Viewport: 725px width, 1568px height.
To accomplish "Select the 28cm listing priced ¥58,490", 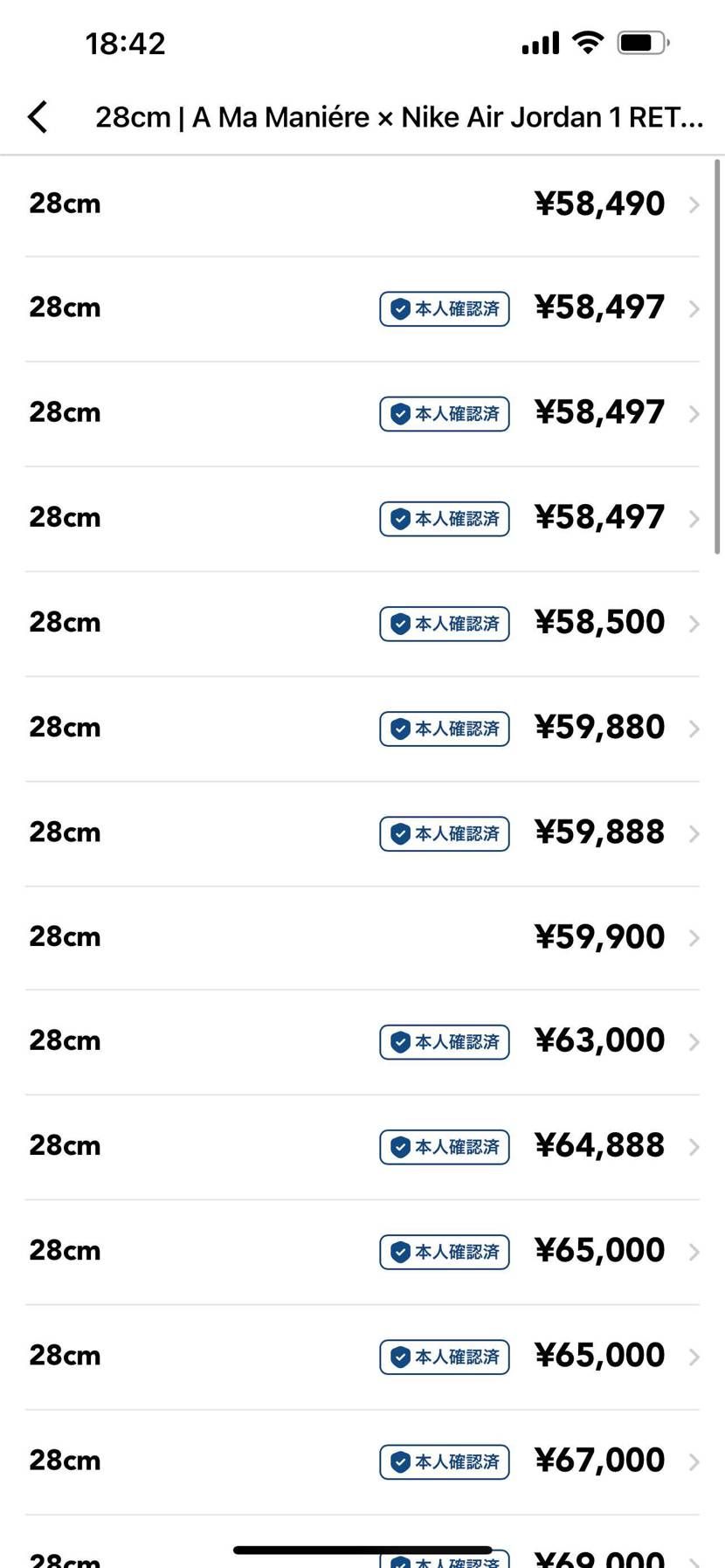I will [x=349, y=204].
